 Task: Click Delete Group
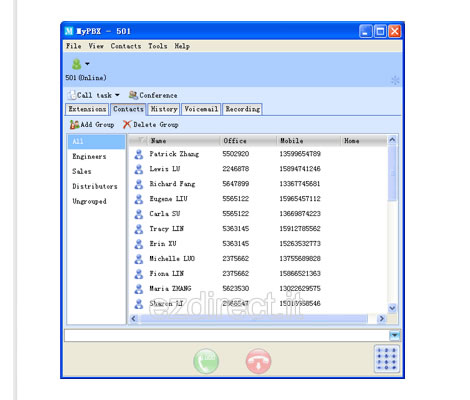[x=150, y=125]
